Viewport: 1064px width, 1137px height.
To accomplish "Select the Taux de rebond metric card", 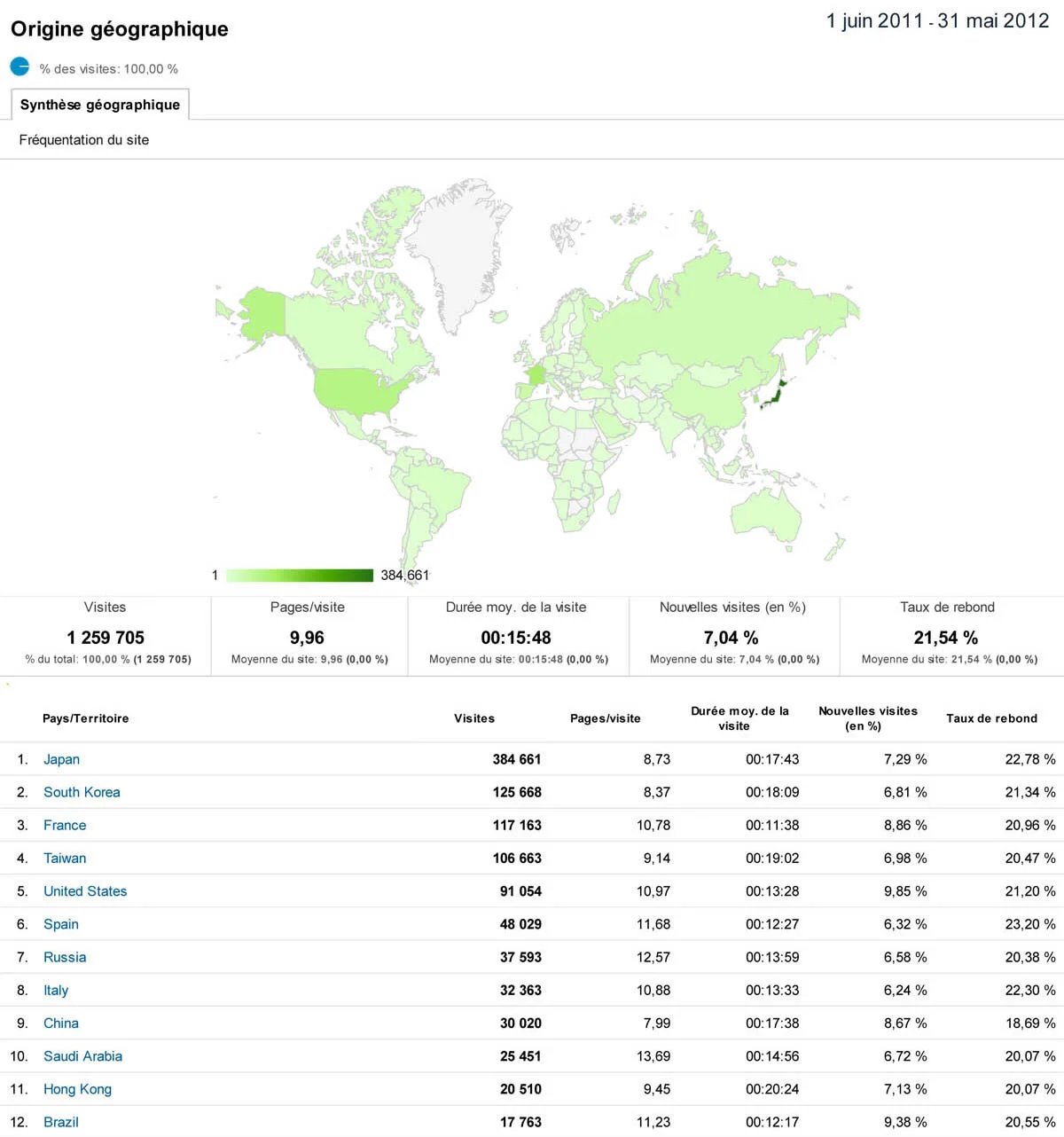I will click(946, 633).
